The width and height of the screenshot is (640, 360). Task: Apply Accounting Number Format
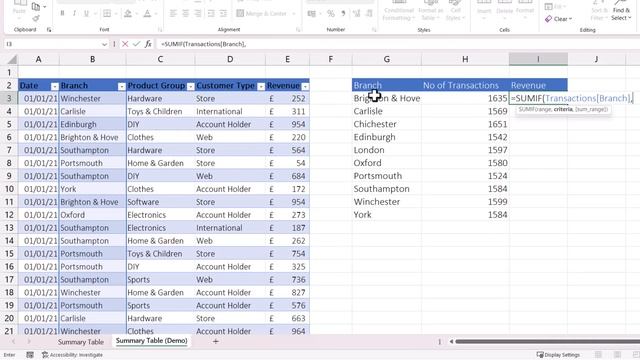[312, 13]
